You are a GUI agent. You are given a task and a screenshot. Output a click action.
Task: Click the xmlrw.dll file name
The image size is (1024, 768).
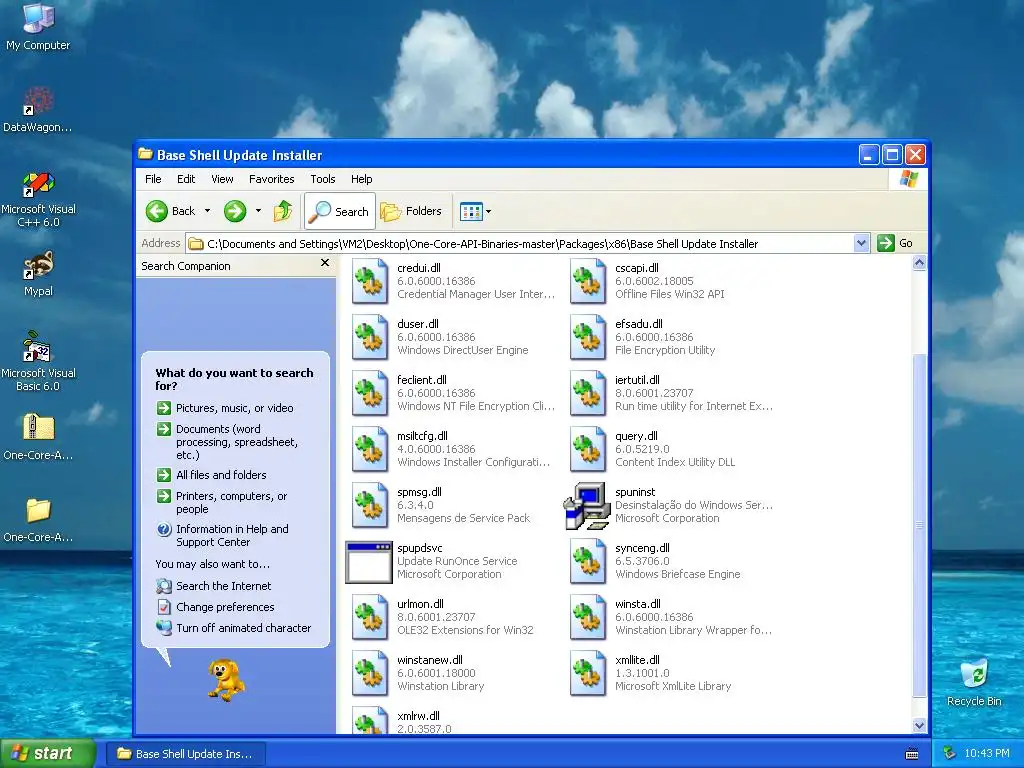[418, 716]
